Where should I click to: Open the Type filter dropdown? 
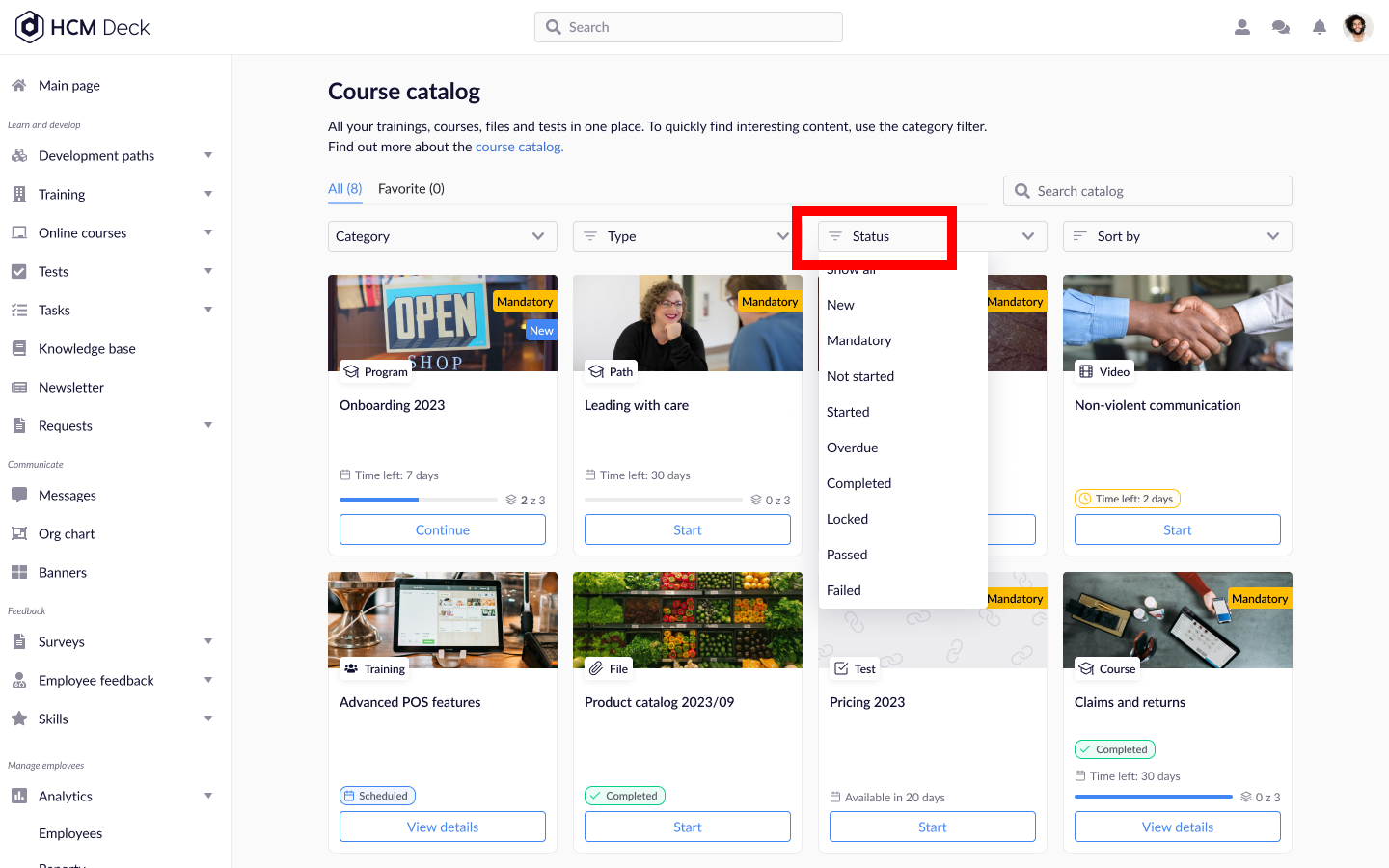coord(686,236)
